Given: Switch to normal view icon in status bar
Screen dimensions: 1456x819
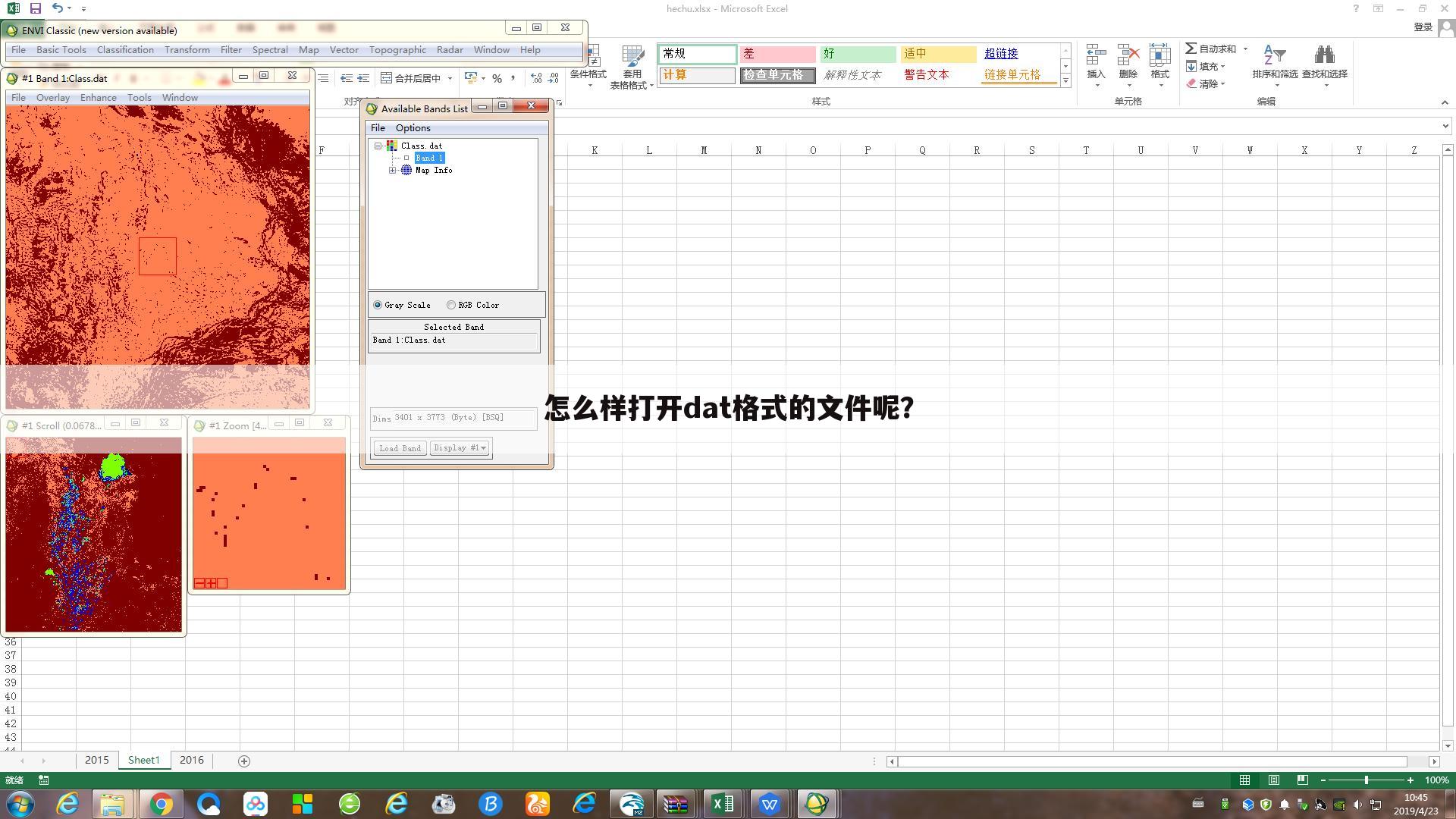Looking at the screenshot, I should point(1244,780).
